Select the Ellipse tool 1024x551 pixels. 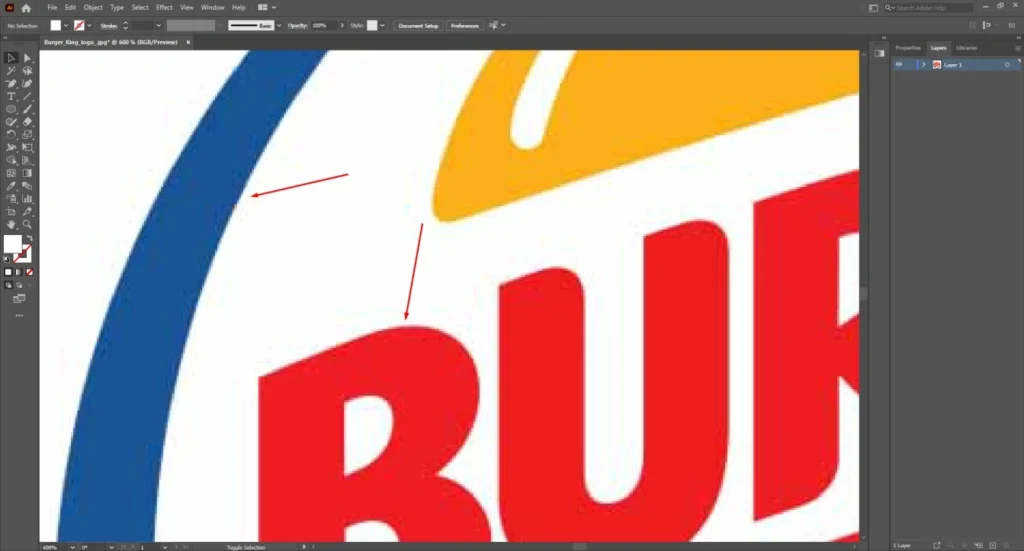point(11,109)
